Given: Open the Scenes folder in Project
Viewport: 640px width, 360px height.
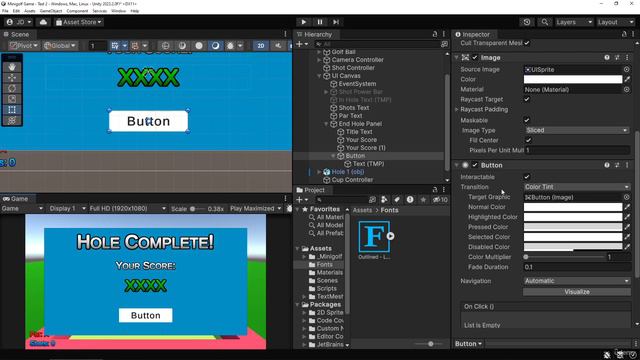Looking at the screenshot, I should click(x=327, y=281).
